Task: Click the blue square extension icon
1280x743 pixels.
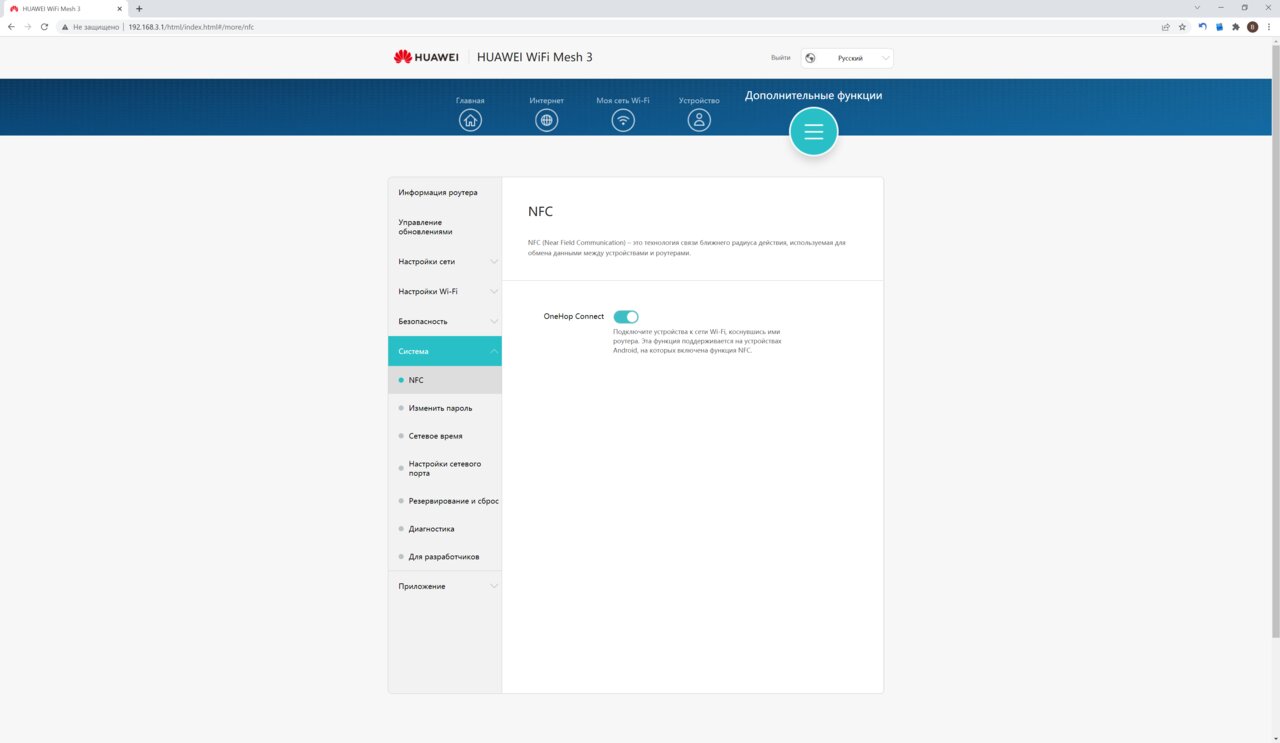Action: 1219,27
